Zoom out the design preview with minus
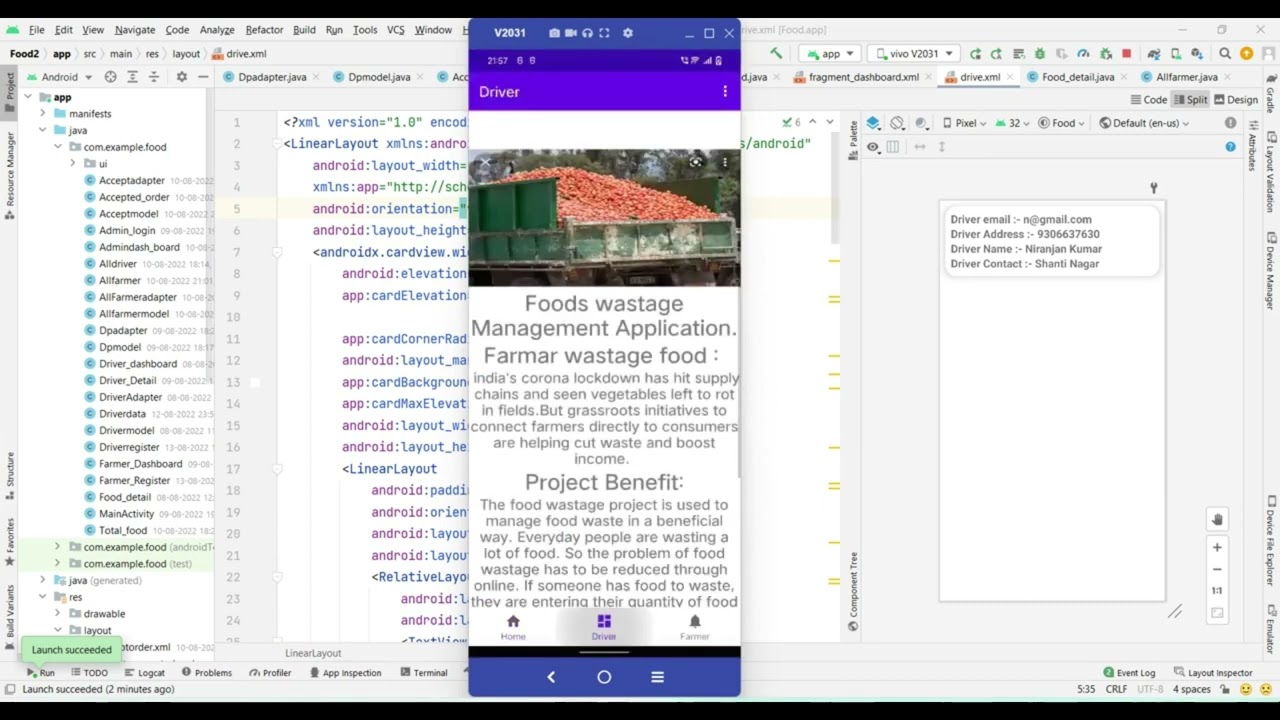Viewport: 1280px width, 720px height. point(1217,569)
